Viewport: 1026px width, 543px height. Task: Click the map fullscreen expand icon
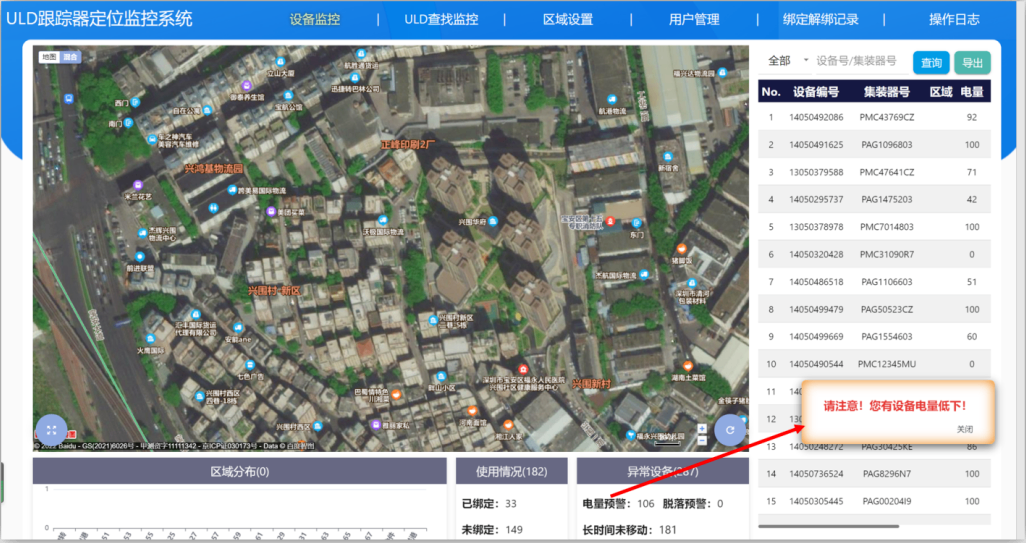click(51, 430)
